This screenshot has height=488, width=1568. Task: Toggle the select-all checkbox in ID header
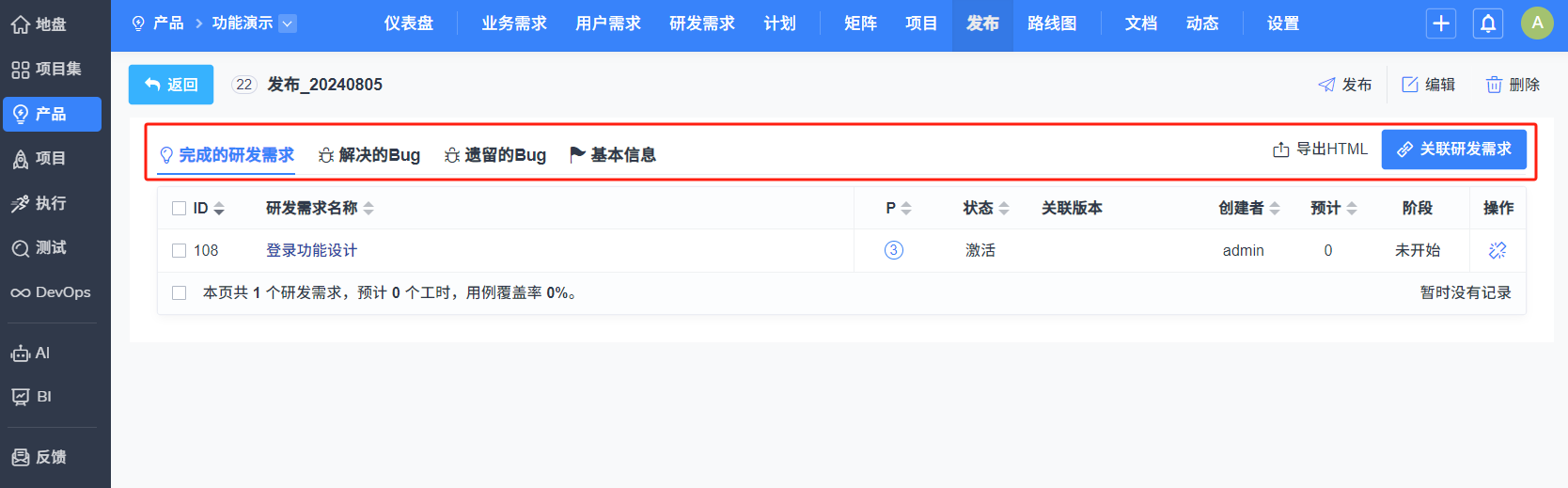tap(180, 208)
